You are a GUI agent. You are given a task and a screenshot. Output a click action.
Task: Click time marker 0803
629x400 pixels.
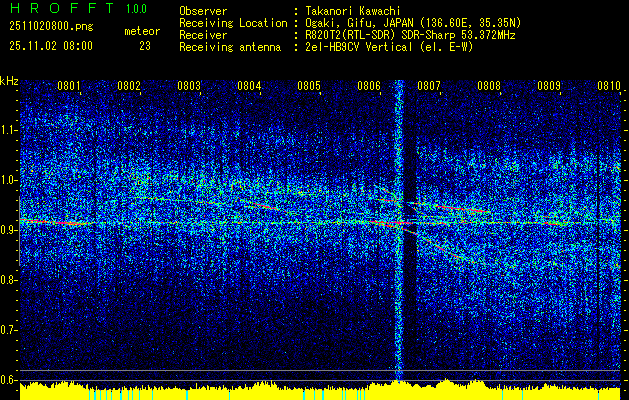189,86
